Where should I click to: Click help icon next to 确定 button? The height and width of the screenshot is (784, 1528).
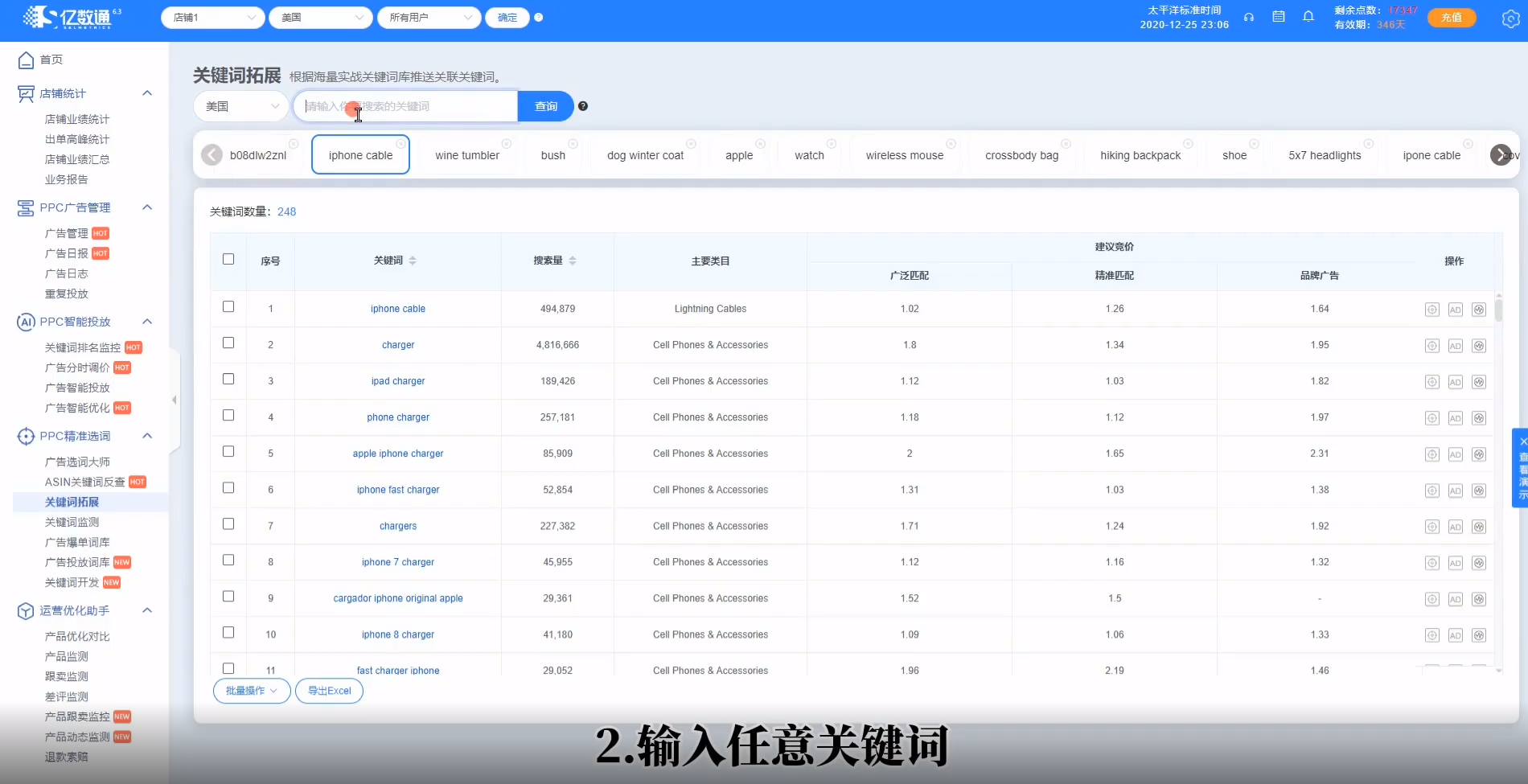click(539, 17)
